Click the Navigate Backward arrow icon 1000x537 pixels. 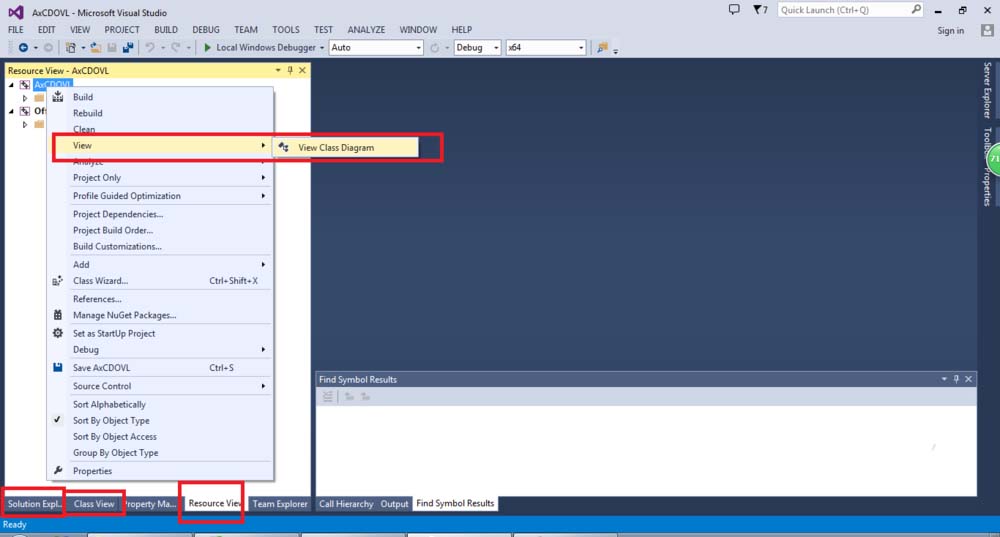(23, 48)
